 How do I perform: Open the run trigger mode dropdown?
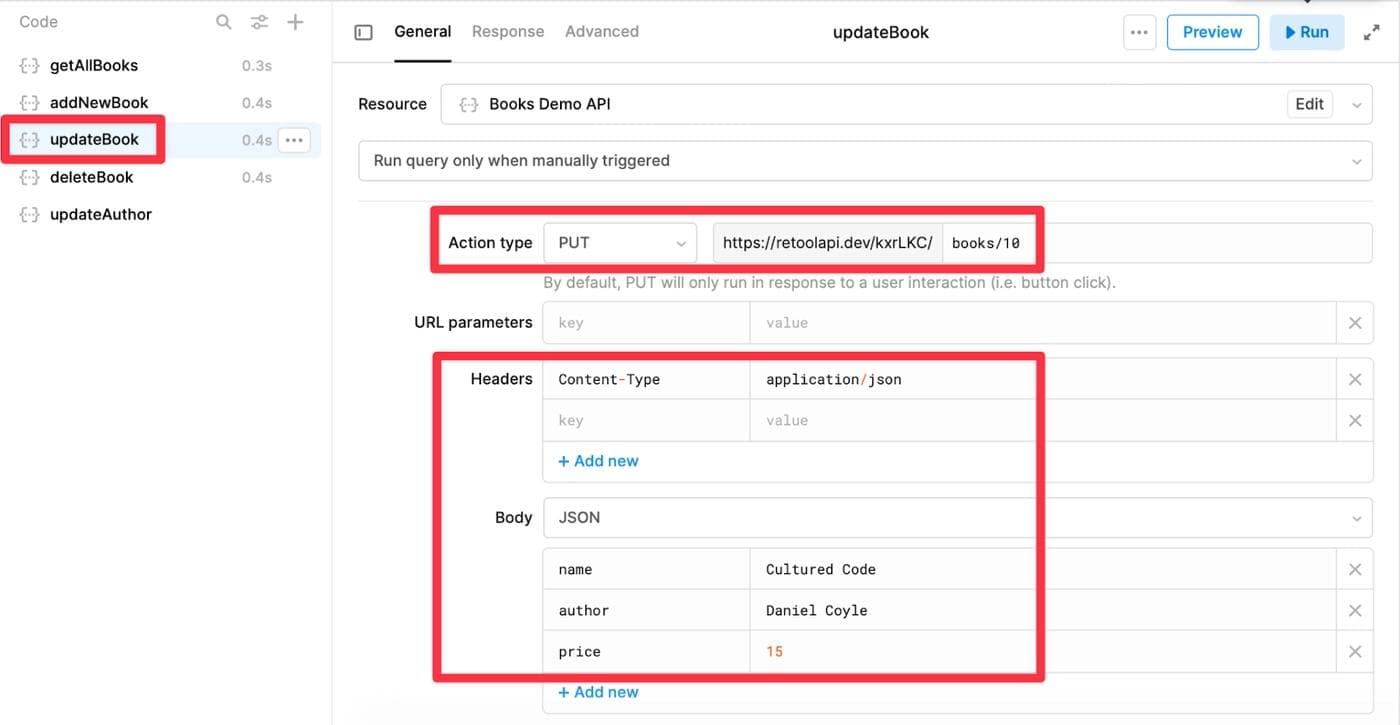(865, 161)
